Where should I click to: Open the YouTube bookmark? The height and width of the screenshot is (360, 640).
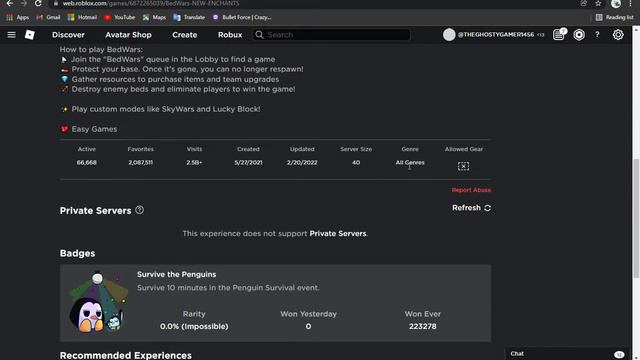[x=119, y=17]
